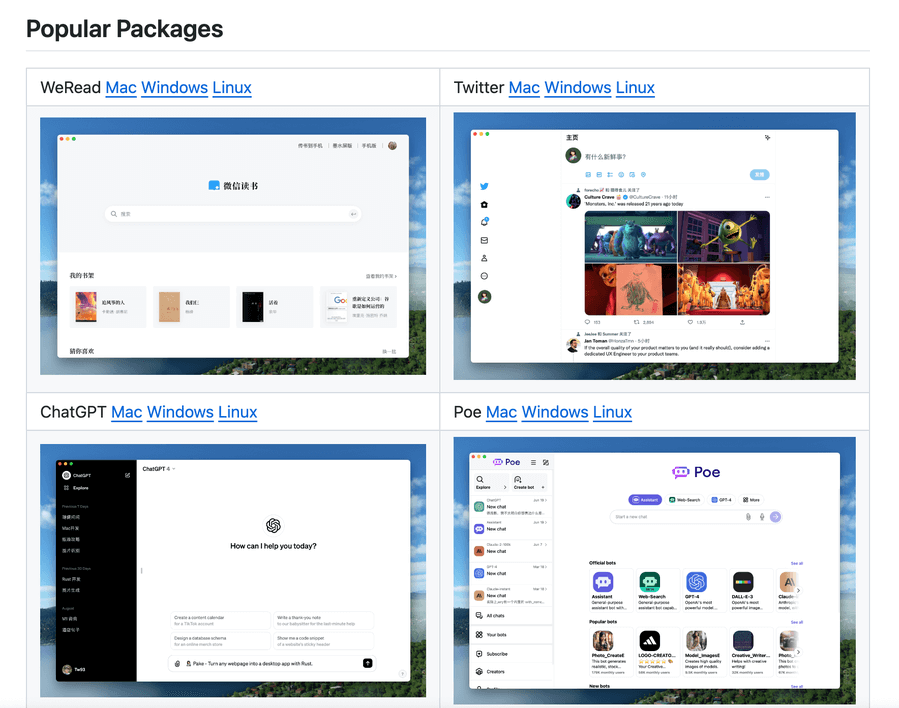
Task: Click the WeRead search field
Action: 233,214
